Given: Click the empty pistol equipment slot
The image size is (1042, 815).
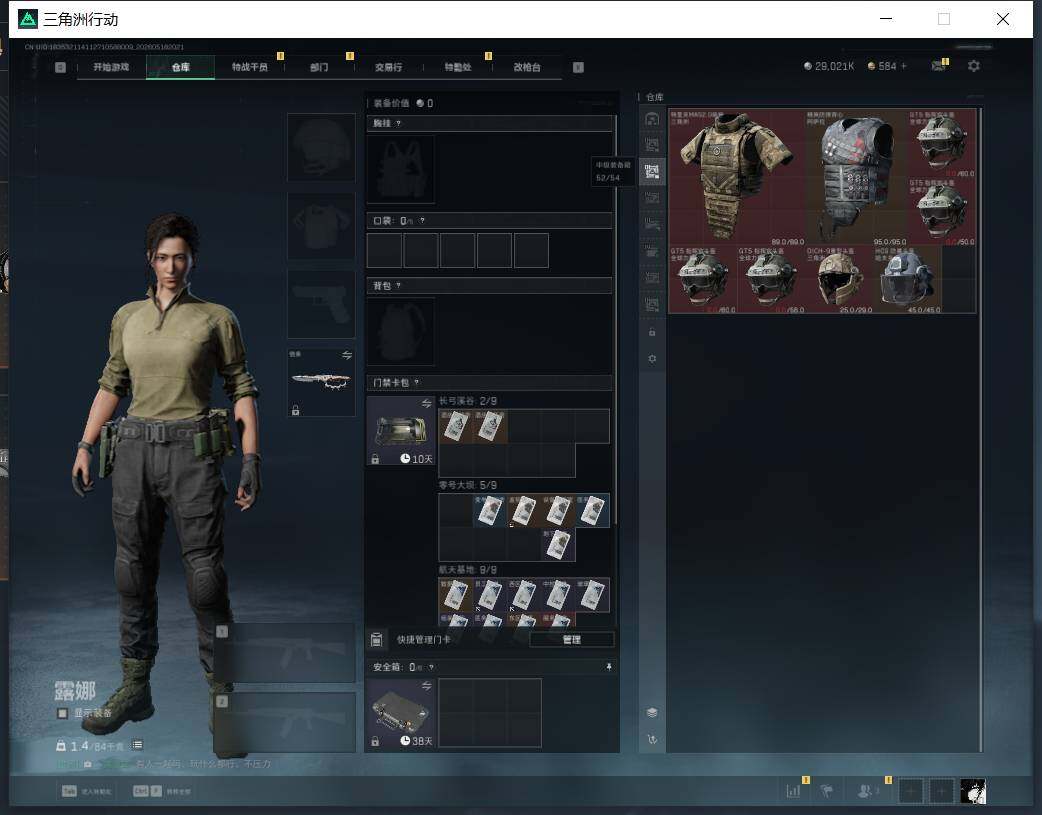Looking at the screenshot, I should point(321,304).
